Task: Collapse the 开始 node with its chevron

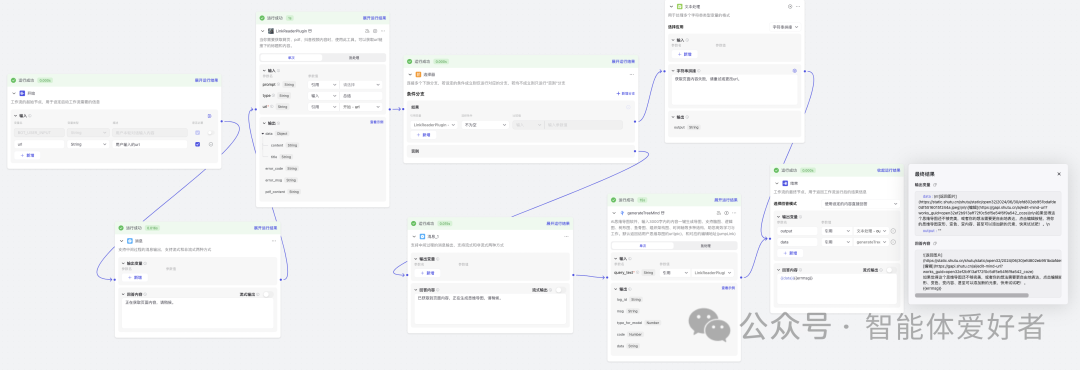Action: 14,93
